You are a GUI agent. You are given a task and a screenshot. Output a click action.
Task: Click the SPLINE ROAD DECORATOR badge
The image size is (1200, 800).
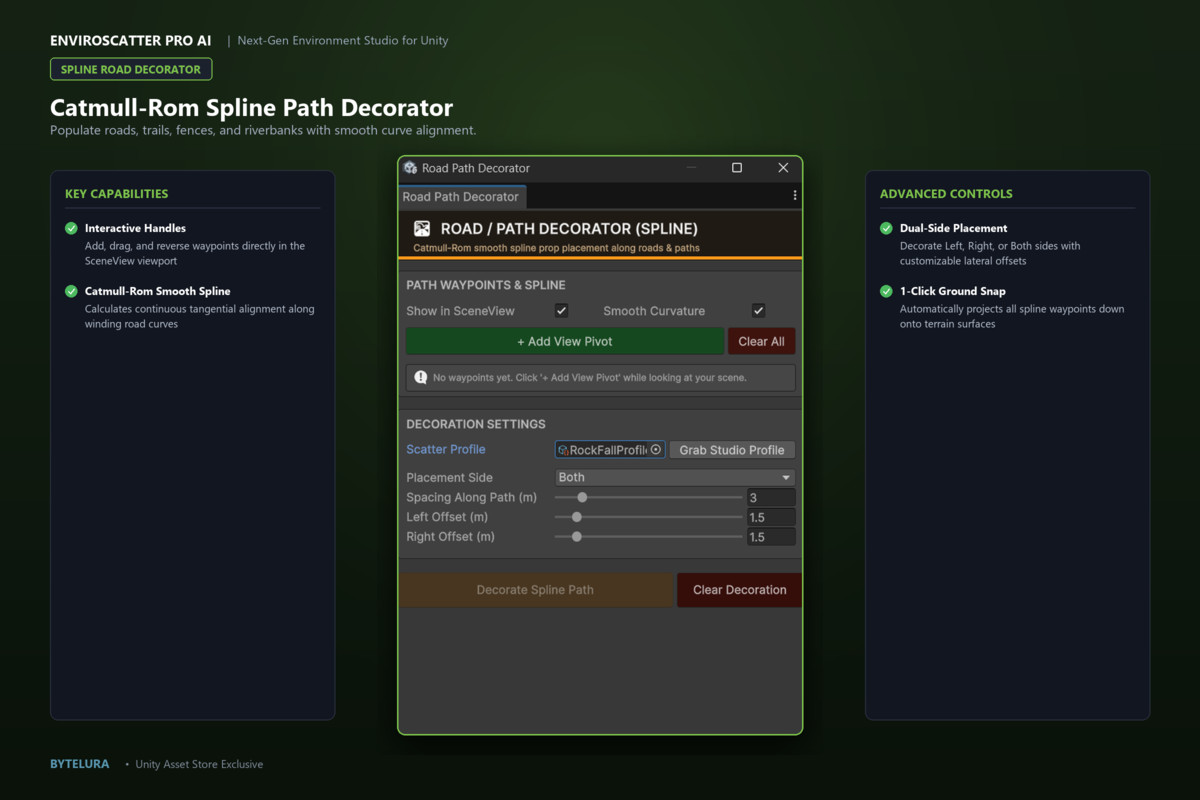[x=131, y=69]
